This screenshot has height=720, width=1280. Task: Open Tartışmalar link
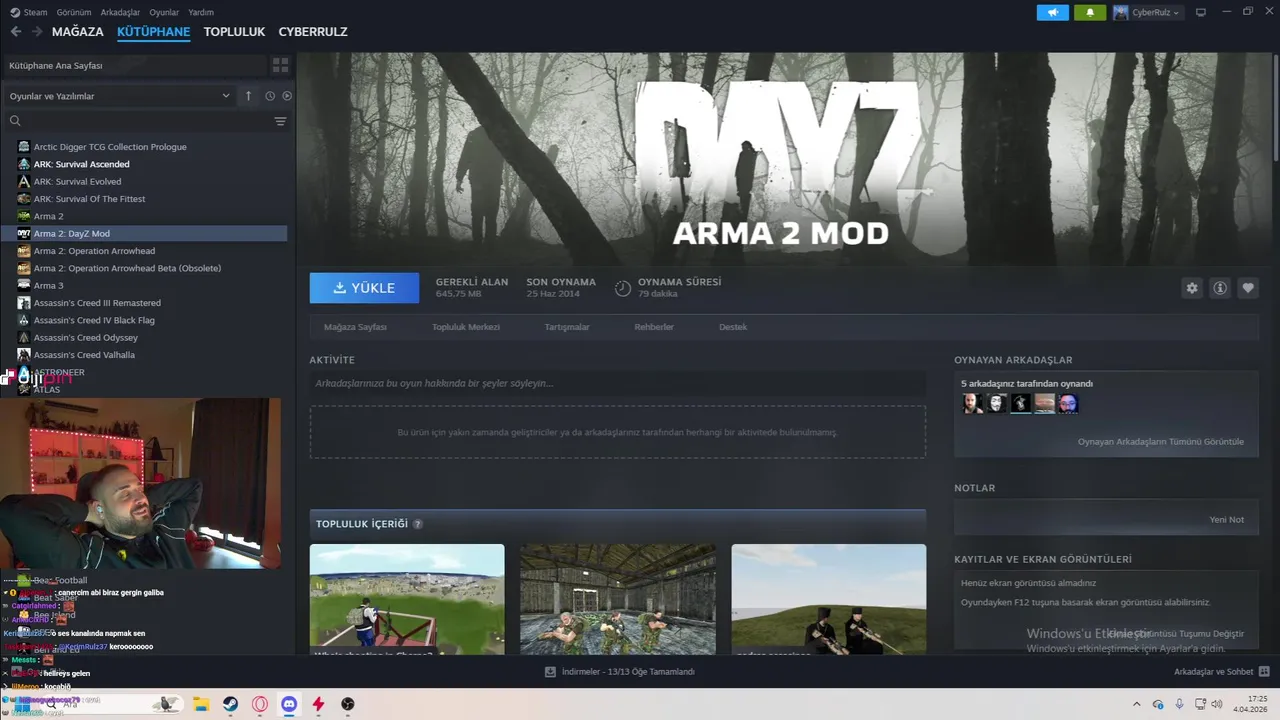click(567, 327)
